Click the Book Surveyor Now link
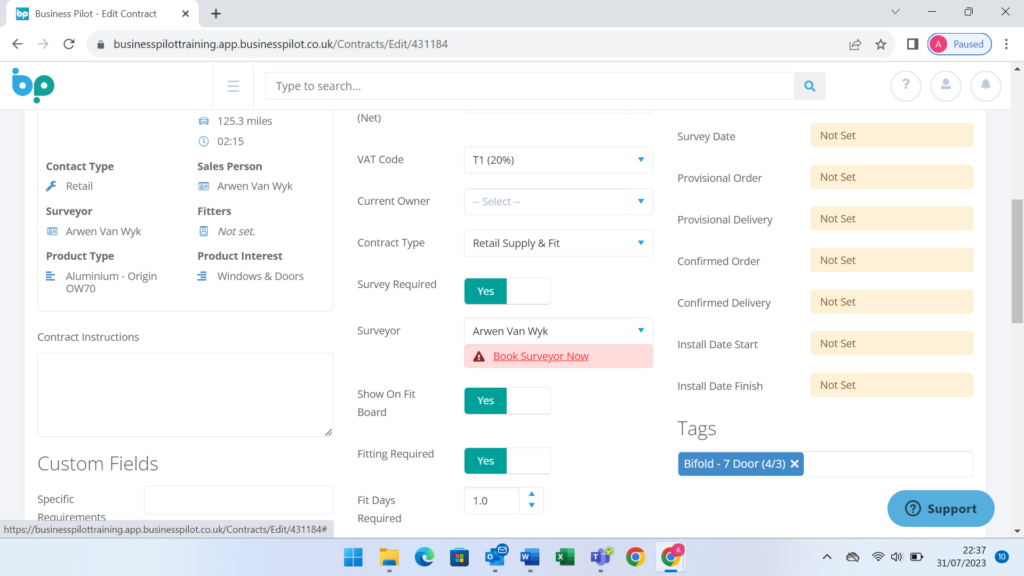 (540, 356)
